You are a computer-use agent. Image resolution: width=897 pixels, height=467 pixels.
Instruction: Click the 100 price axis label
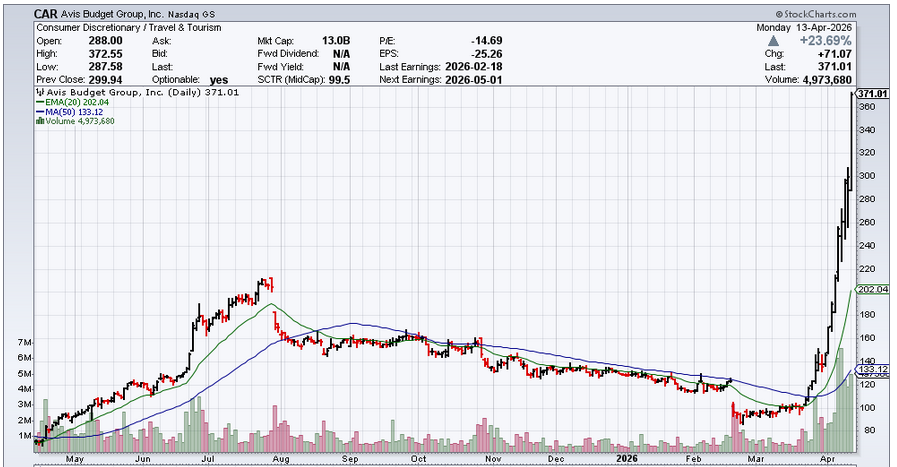(867, 407)
